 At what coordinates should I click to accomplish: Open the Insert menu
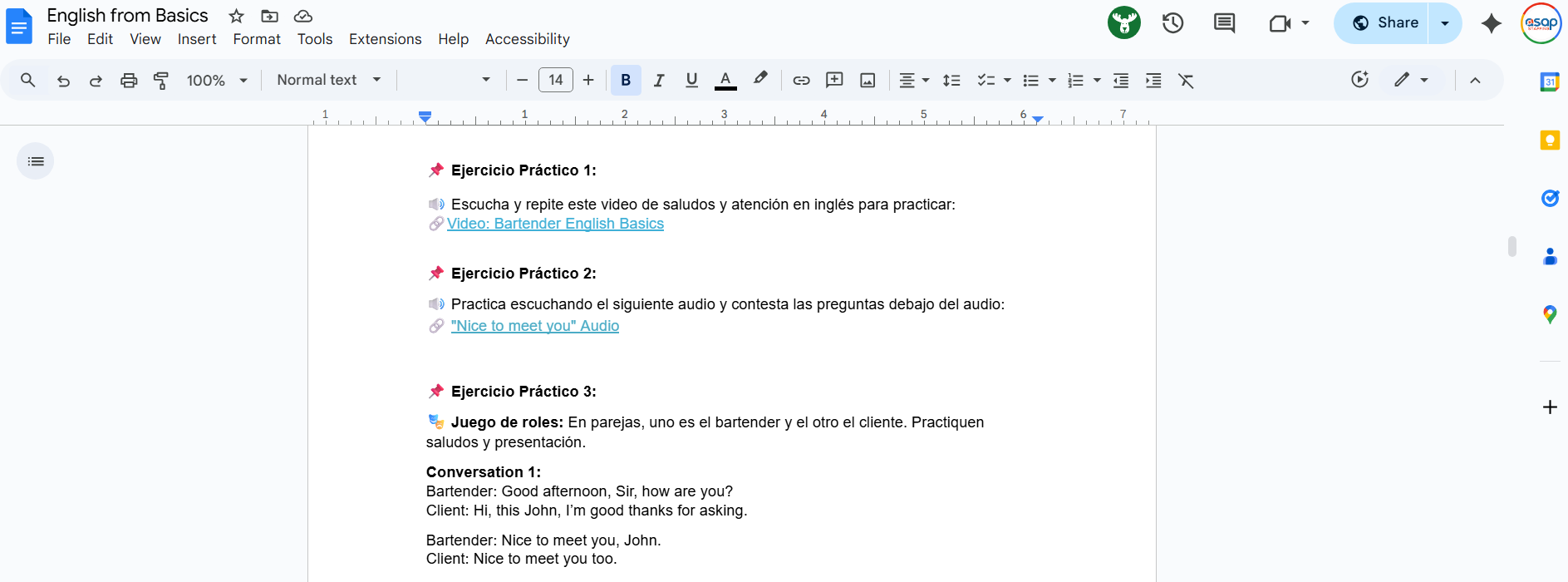click(197, 39)
